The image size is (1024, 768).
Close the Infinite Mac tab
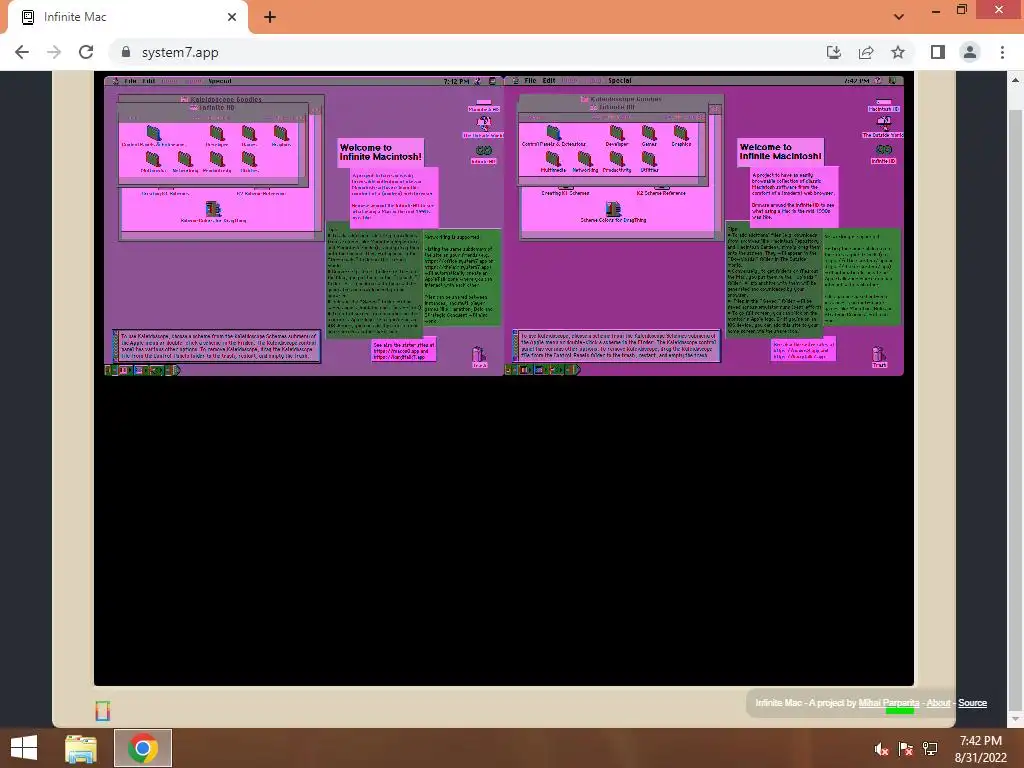coord(232,17)
